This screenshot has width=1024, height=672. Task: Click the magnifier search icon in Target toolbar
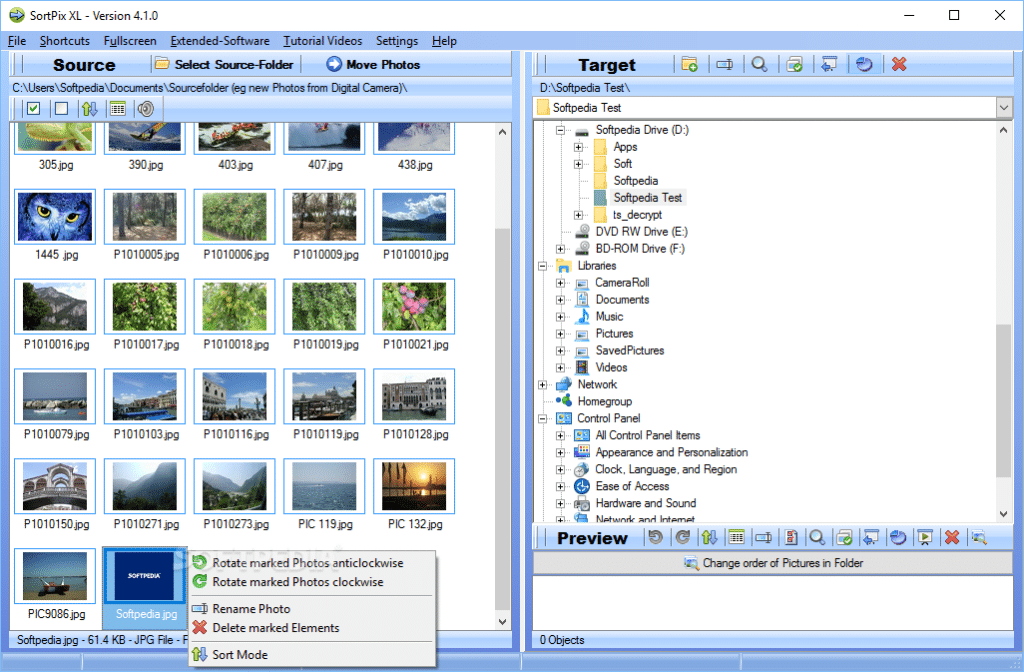click(759, 64)
